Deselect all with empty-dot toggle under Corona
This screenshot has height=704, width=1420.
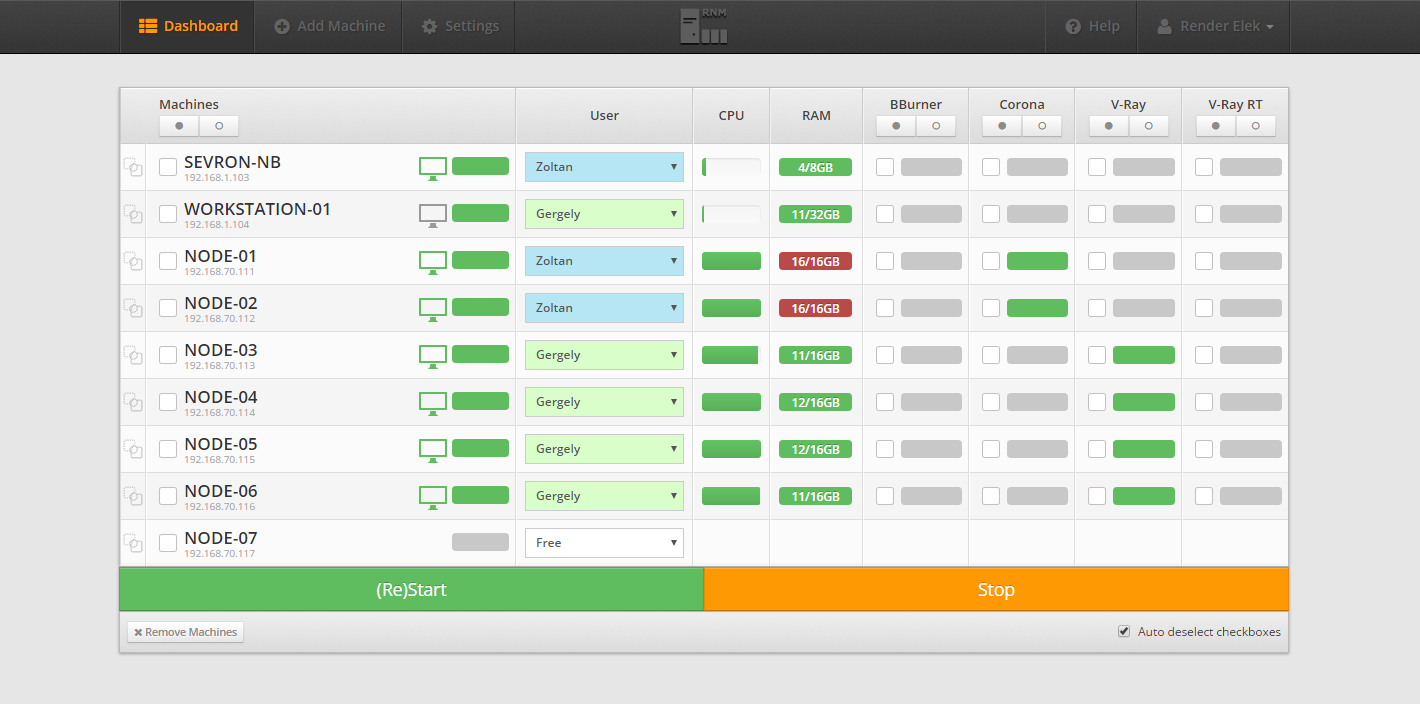point(1042,126)
